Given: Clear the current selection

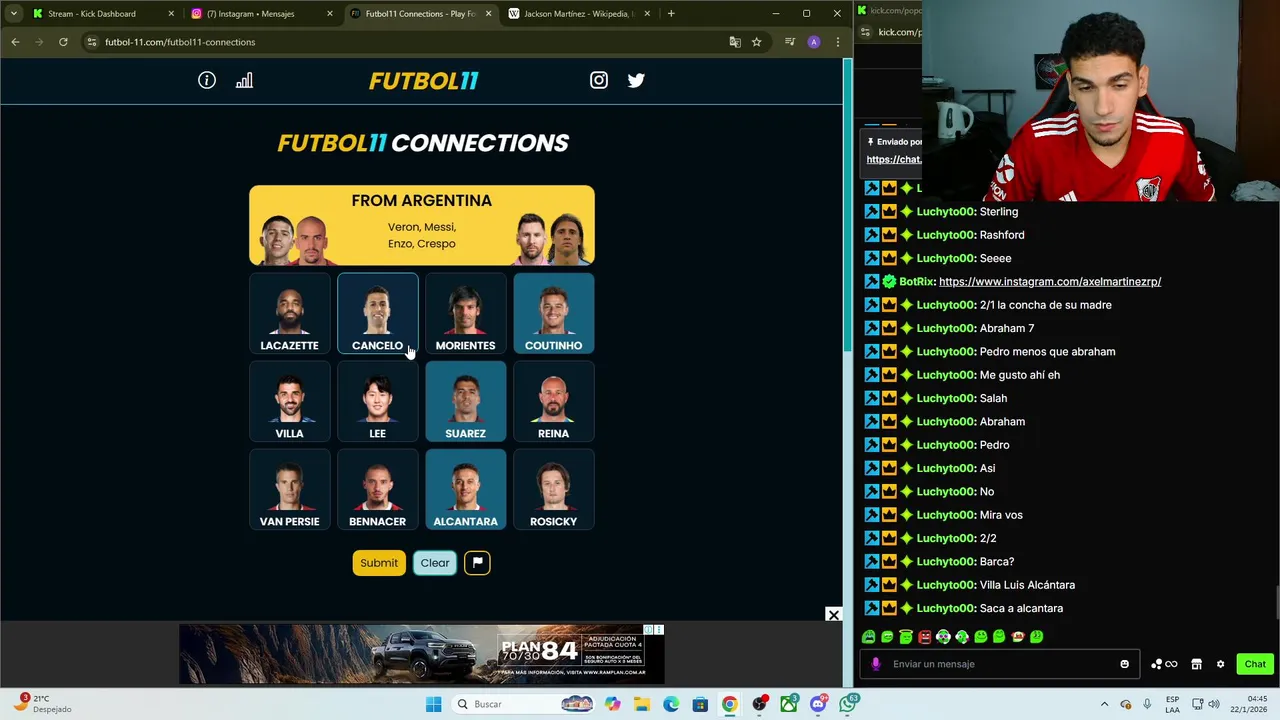Looking at the screenshot, I should coord(435,562).
